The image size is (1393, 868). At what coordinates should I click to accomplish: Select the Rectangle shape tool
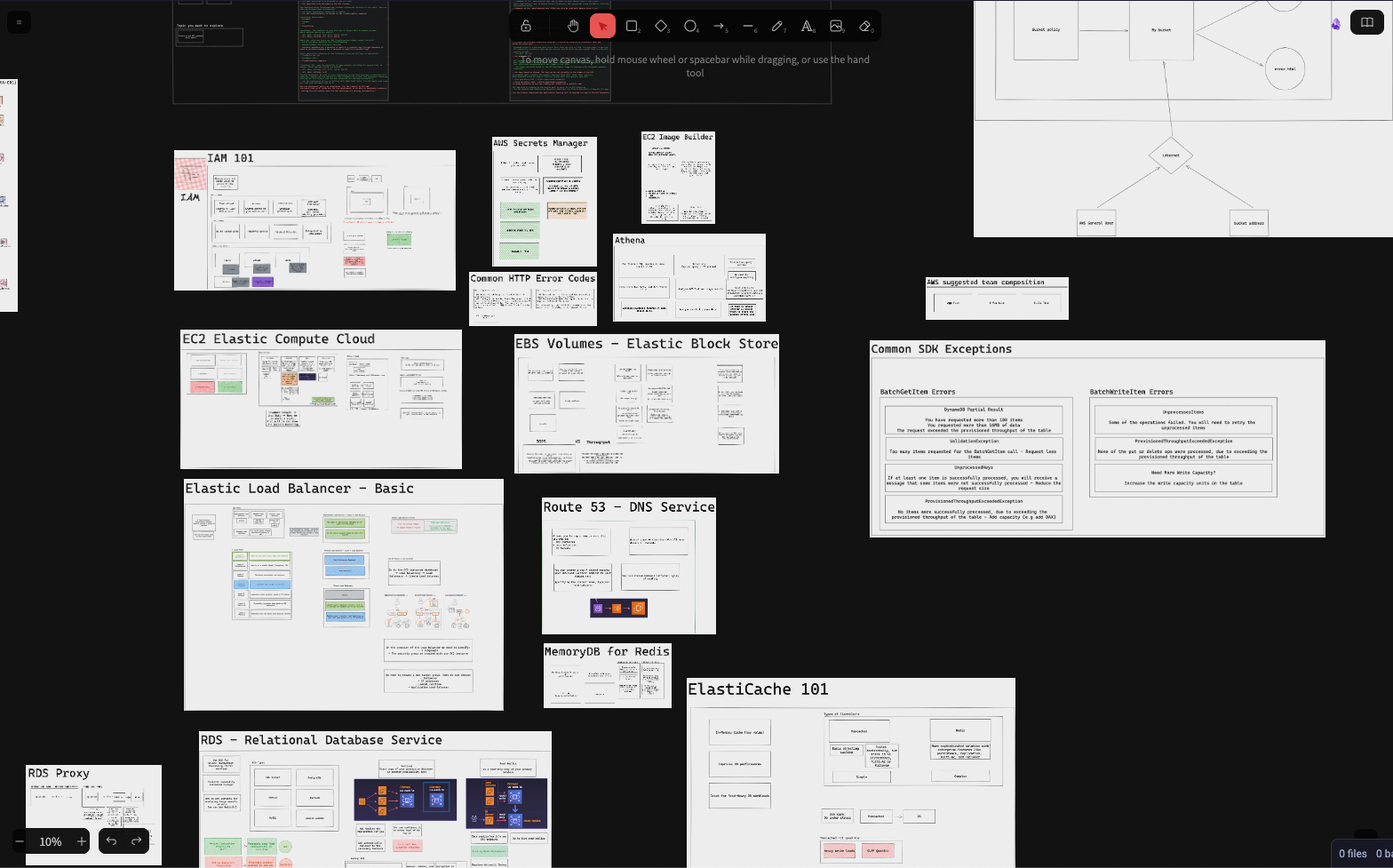[632, 26]
